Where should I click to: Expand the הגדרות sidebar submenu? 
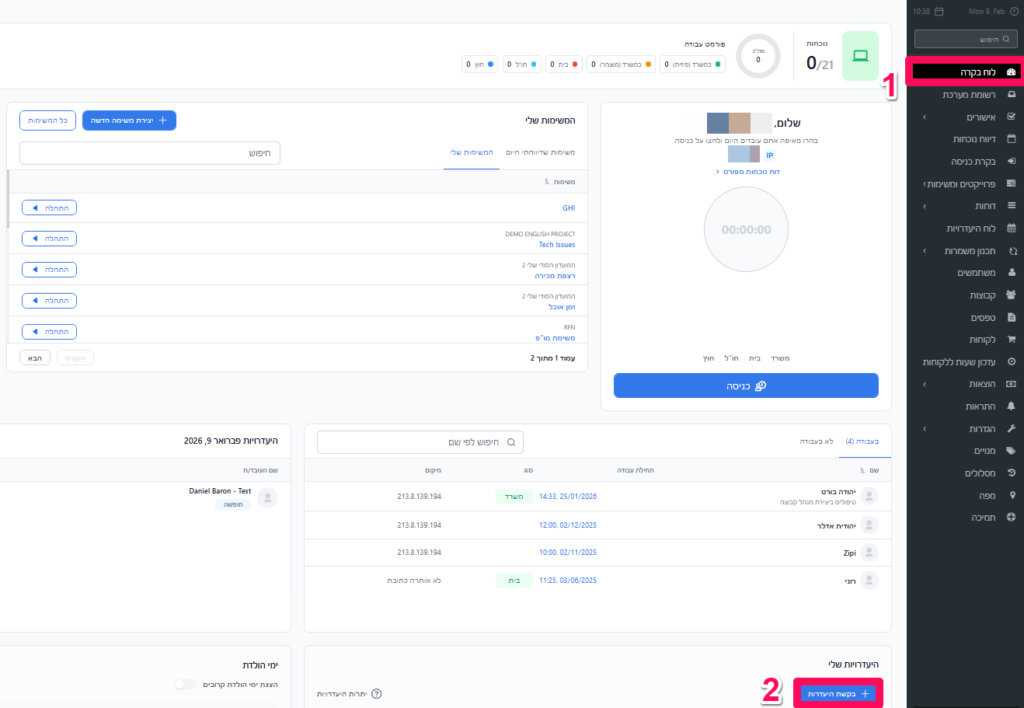point(923,428)
